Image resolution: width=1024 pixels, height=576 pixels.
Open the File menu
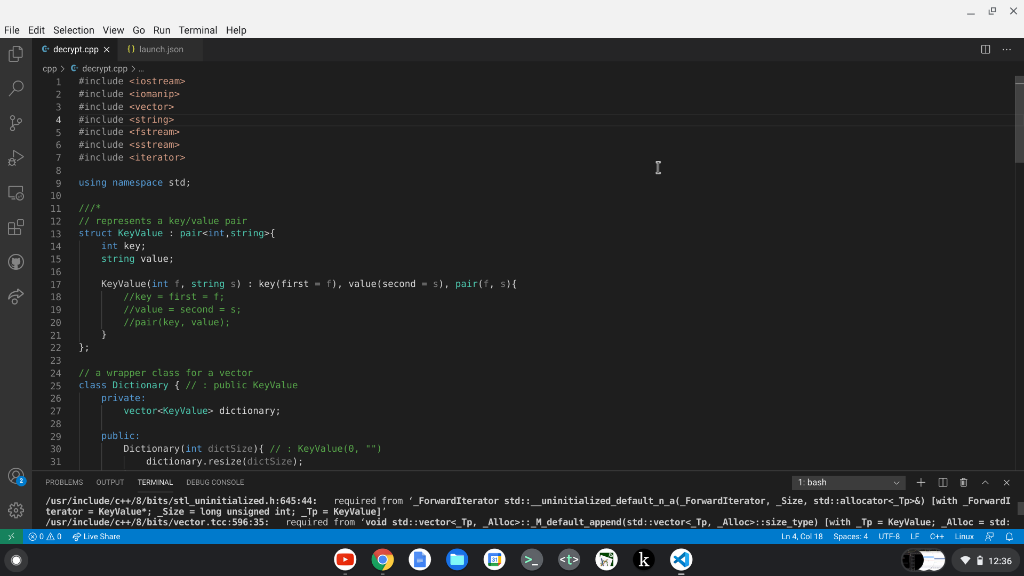point(12,30)
